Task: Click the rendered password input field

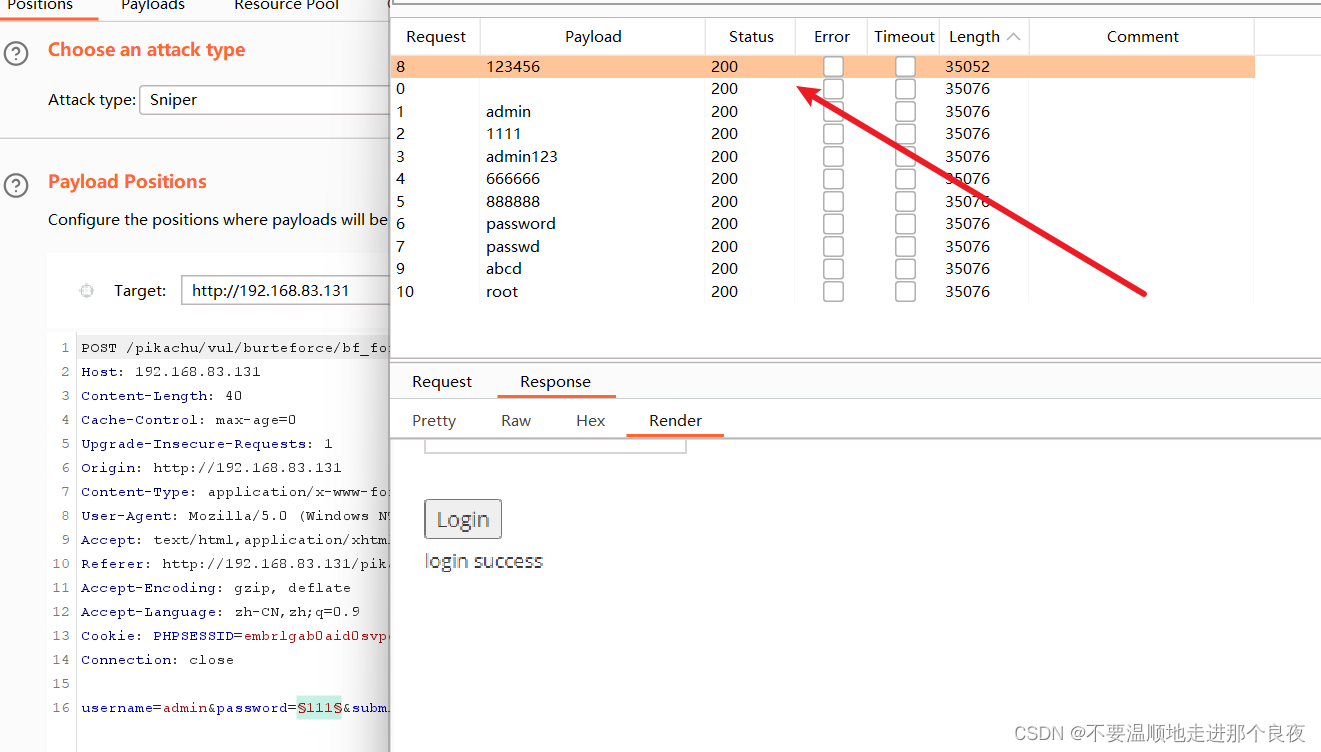Action: tap(555, 447)
